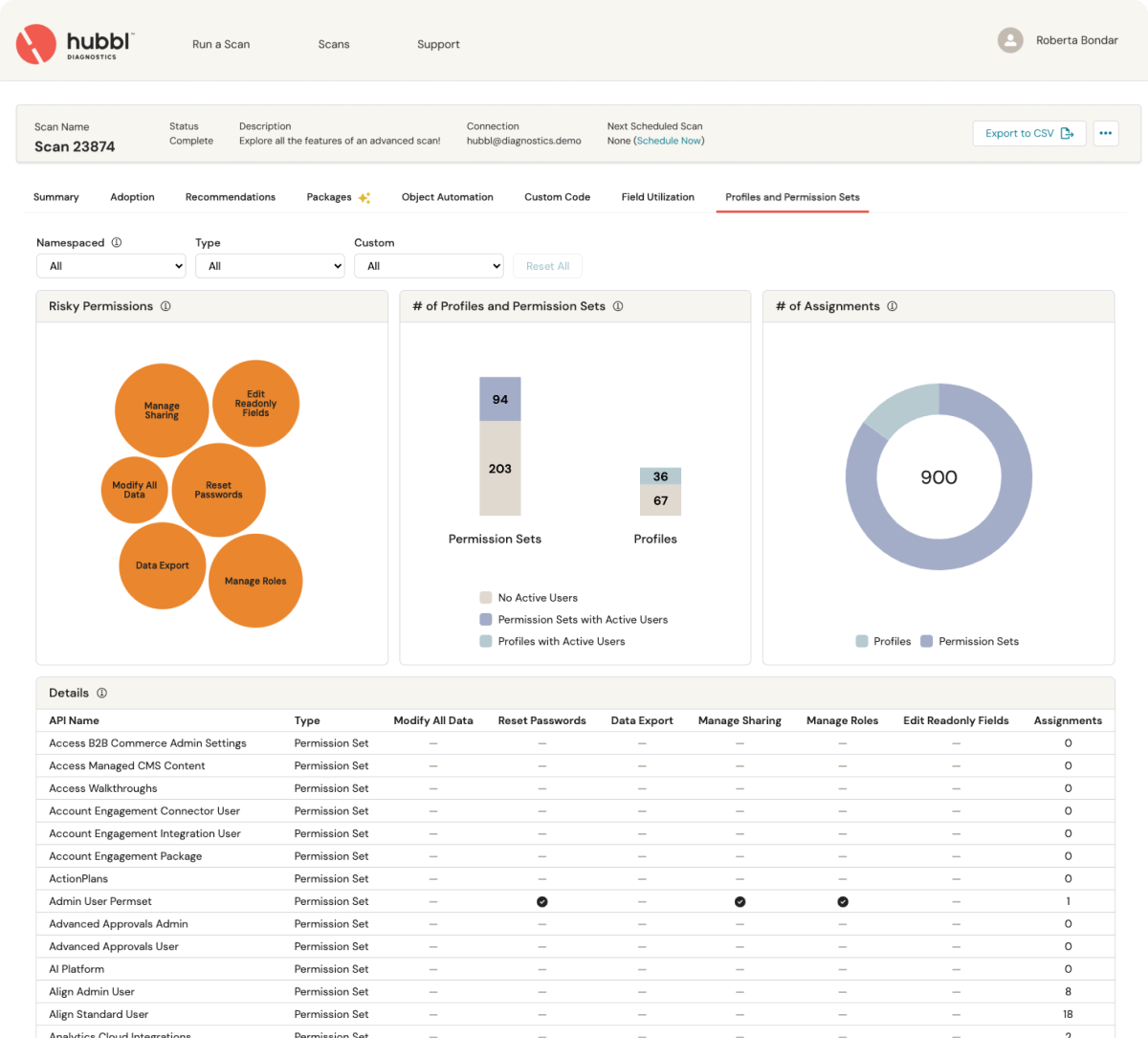Image resolution: width=1148 pixels, height=1038 pixels.
Task: Click Account Engagement Package row name
Action: pos(125,856)
